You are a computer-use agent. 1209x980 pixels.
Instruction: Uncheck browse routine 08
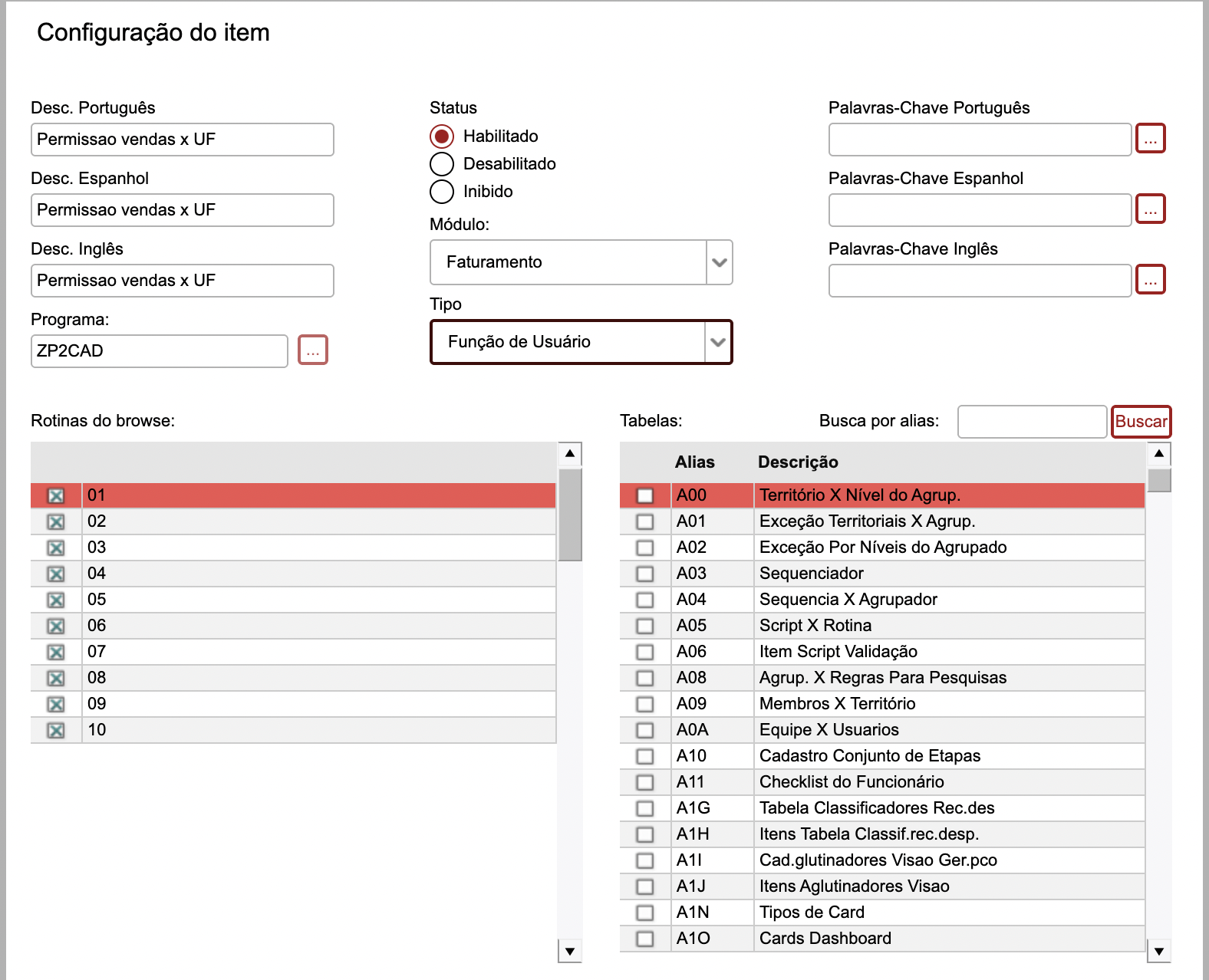pyautogui.click(x=56, y=679)
